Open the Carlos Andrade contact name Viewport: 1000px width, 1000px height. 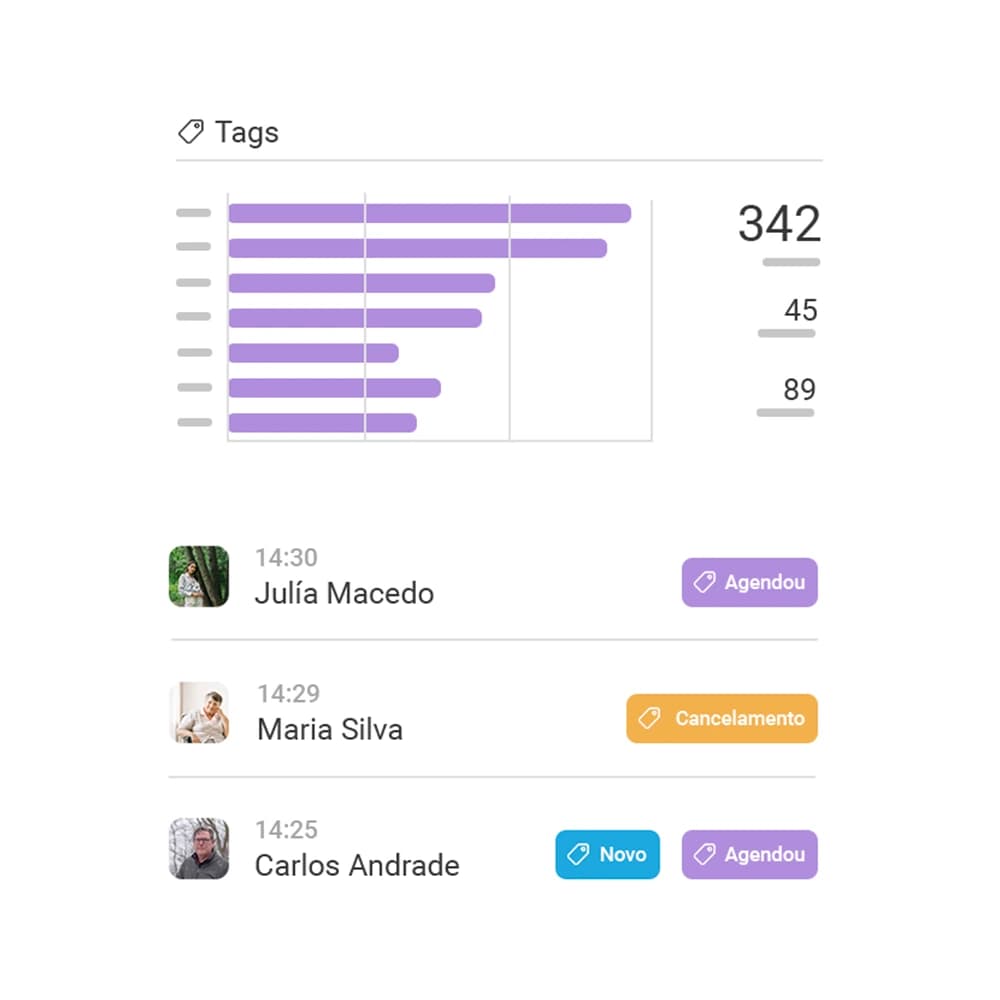pos(357,865)
